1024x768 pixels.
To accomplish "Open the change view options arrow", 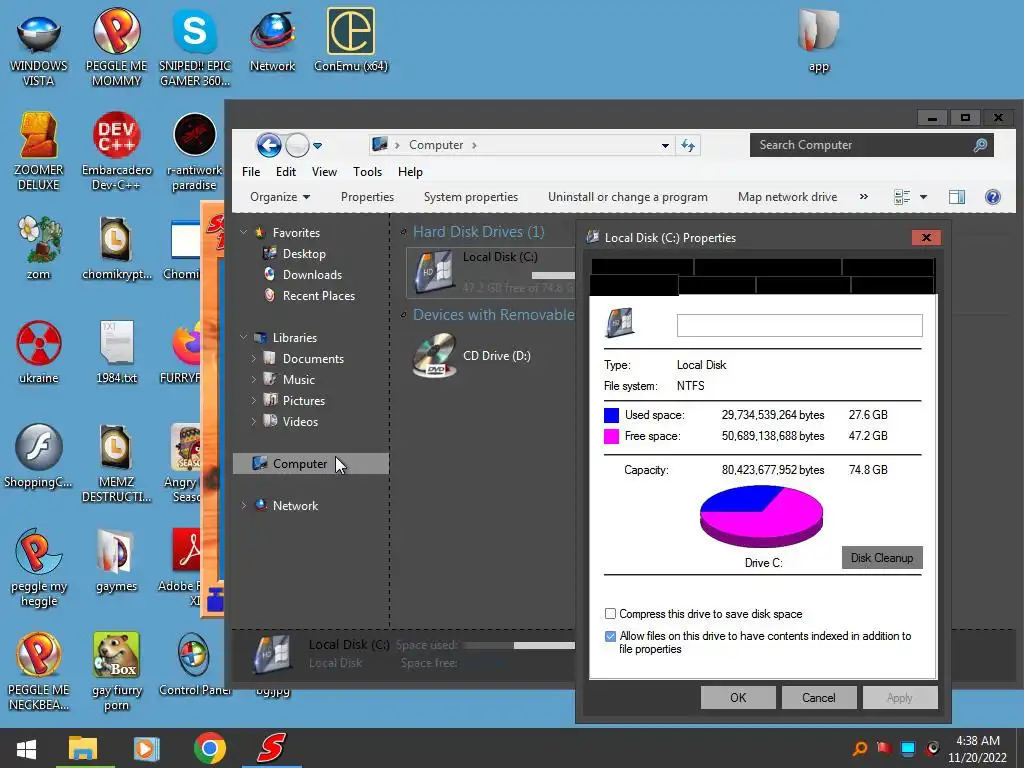I will pos(923,197).
